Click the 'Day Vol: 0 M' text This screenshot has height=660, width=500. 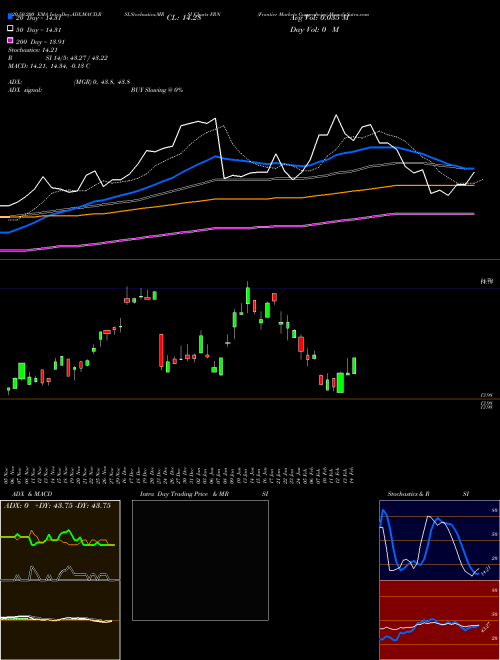314,29
